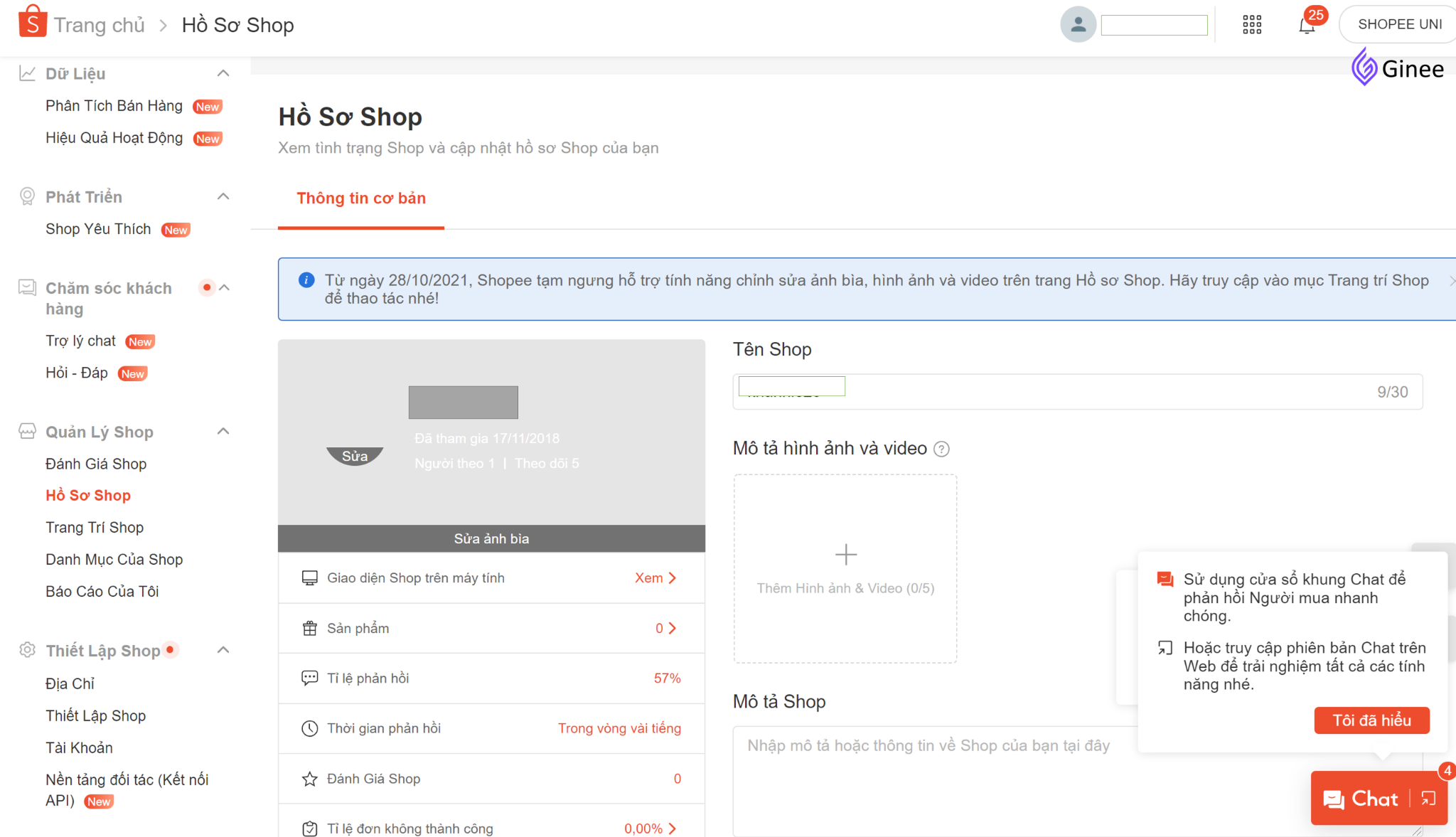
Task: Click the help icon beside Mô tả hình ảnh và video
Action: coord(941,449)
